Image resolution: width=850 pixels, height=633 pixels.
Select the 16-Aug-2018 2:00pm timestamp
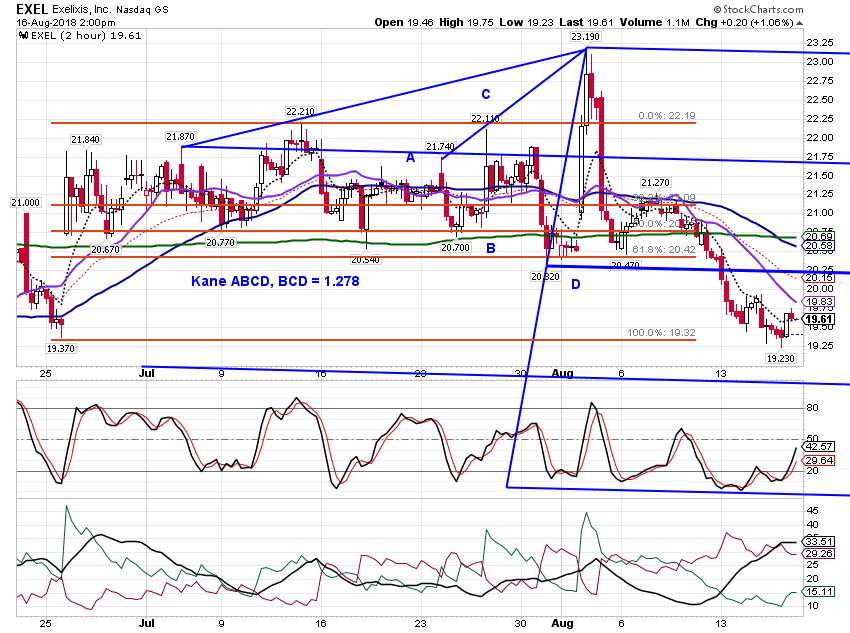pyautogui.click(x=66, y=23)
